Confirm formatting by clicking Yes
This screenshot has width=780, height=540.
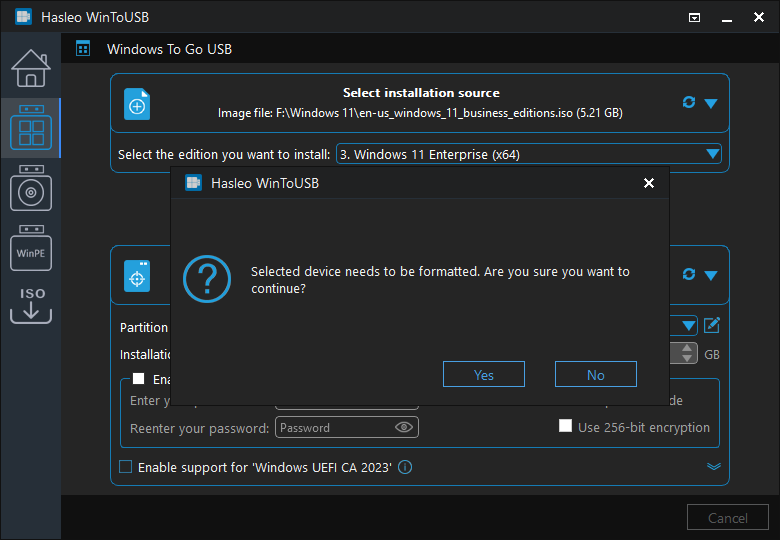click(484, 374)
